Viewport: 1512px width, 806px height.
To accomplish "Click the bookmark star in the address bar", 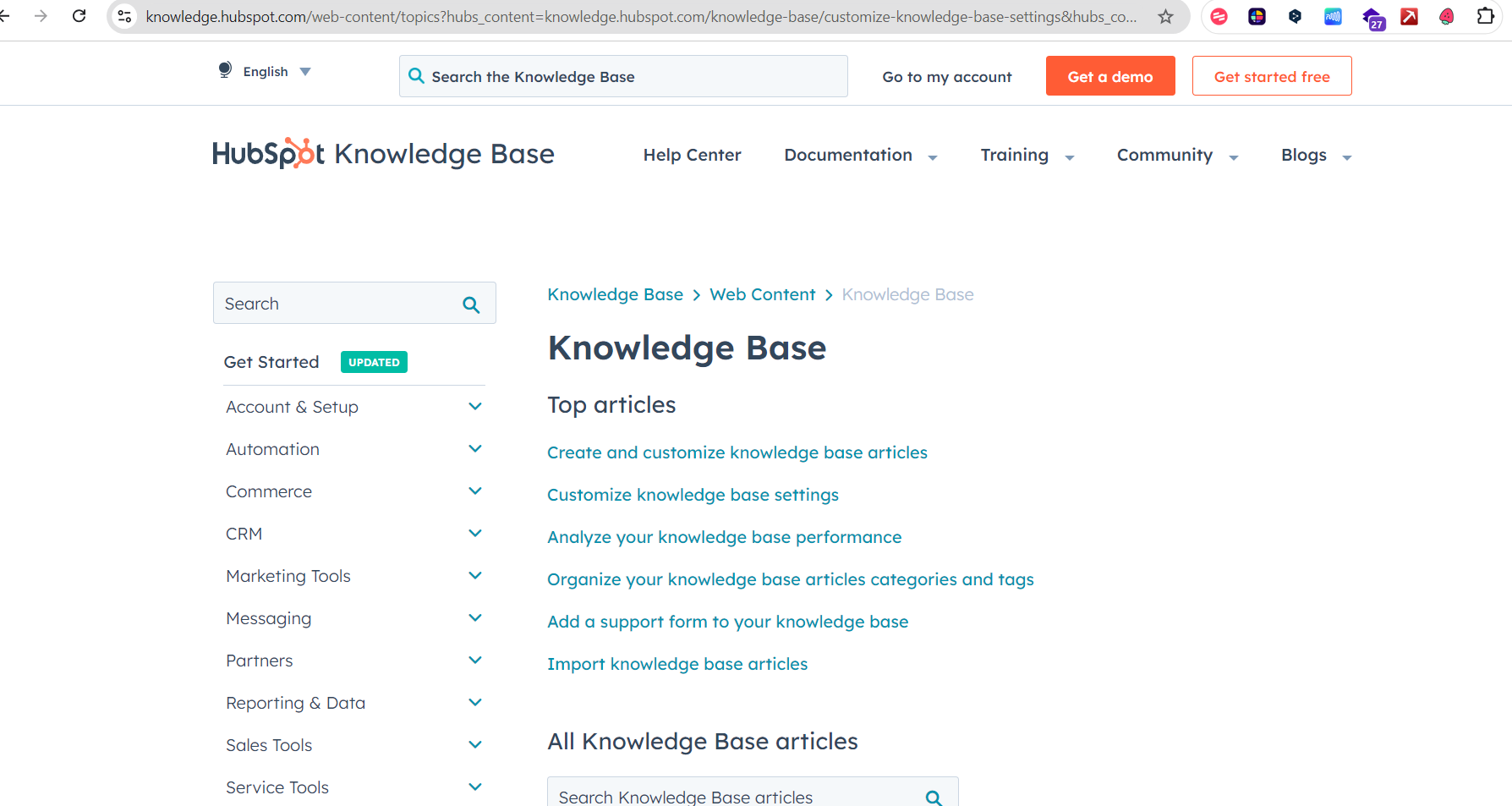I will (x=1166, y=15).
